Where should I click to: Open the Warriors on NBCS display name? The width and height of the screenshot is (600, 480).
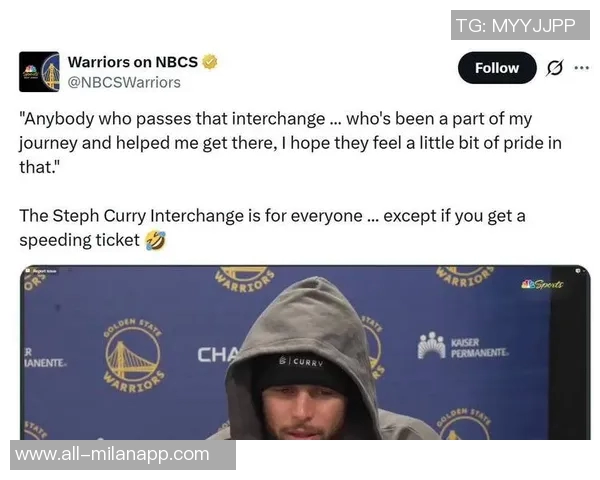pos(133,62)
